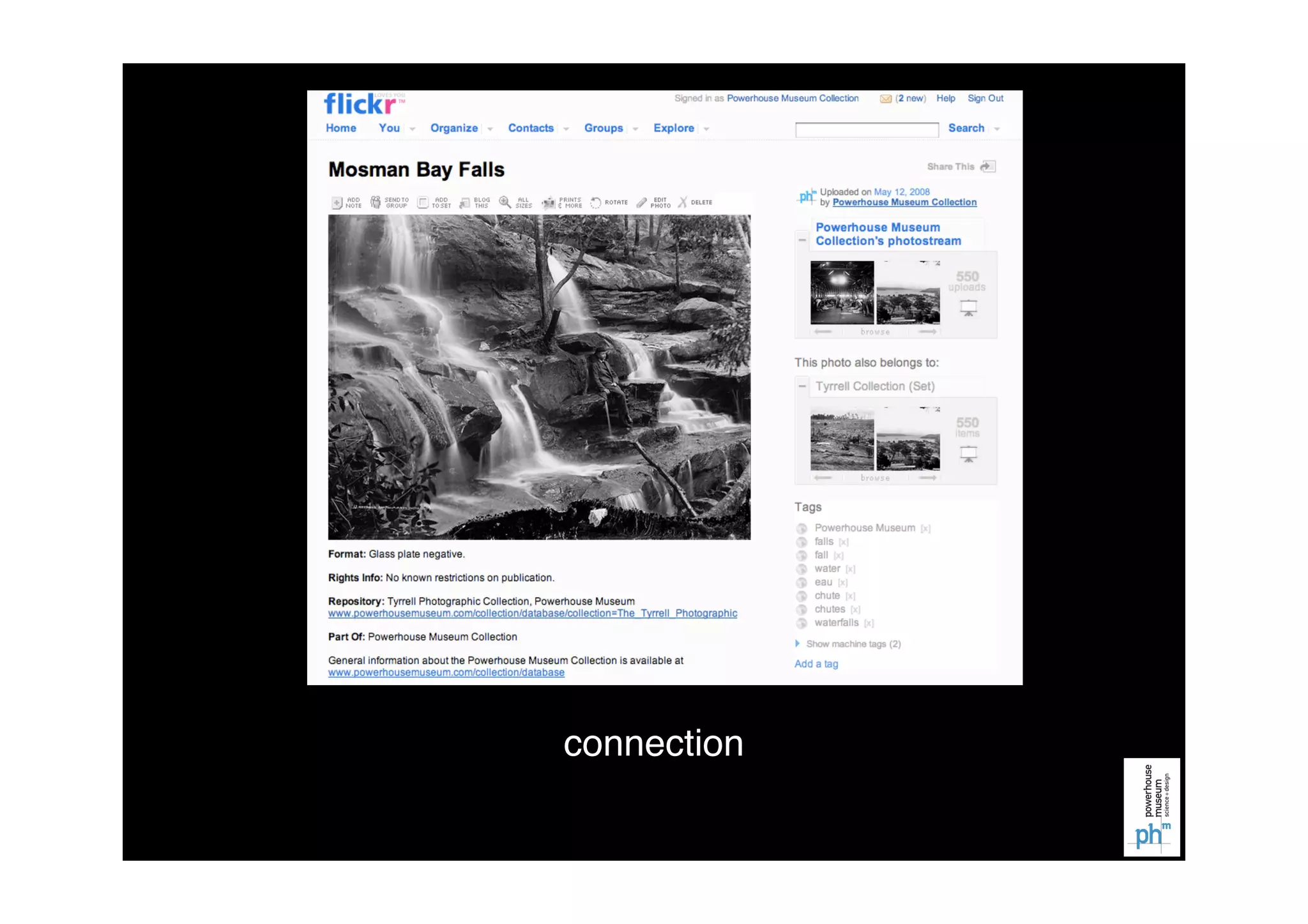
Task: Click the Edit Photo pencil icon
Action: click(642, 202)
